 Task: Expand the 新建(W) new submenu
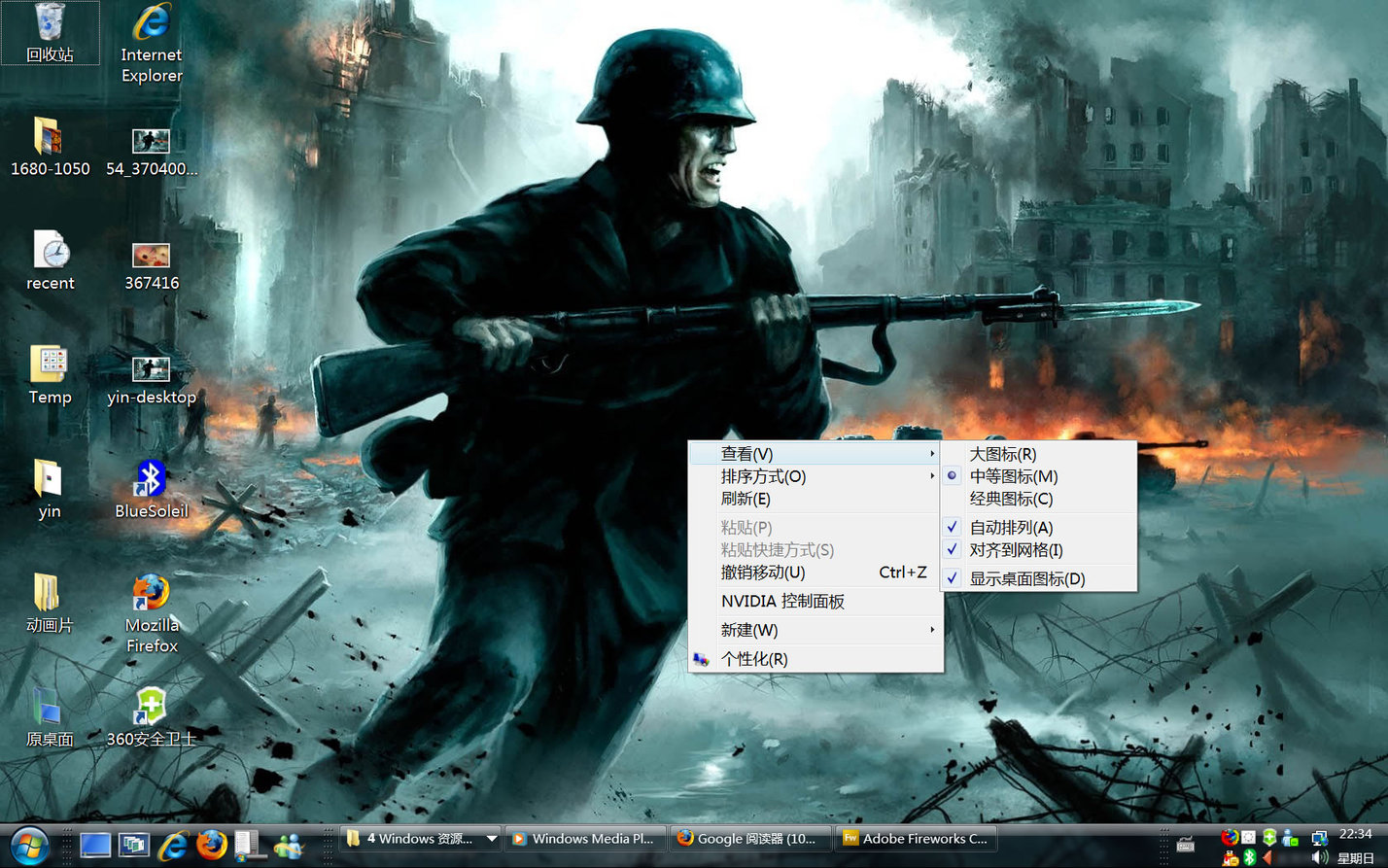pos(815,630)
